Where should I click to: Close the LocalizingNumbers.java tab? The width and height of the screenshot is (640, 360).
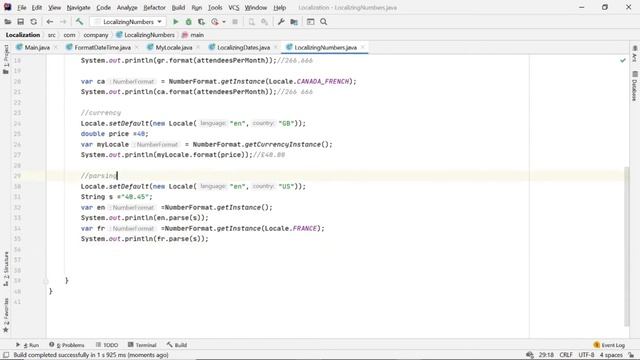(x=362, y=47)
